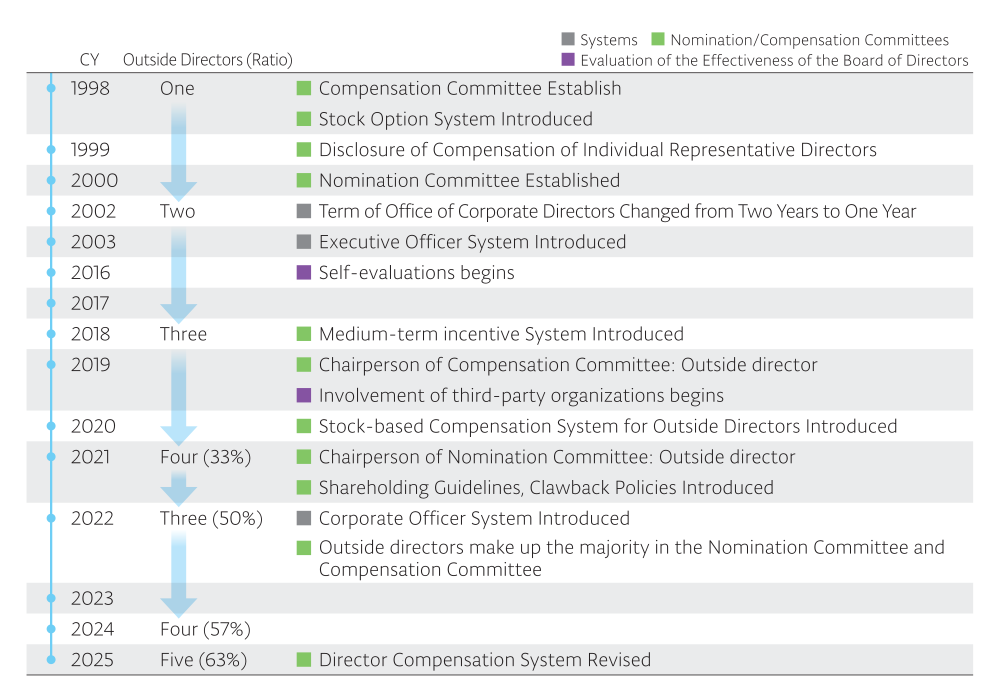Viewport: 1000px width, 695px height.
Task: Click the blue arrow between One and Two
Action: (179, 153)
